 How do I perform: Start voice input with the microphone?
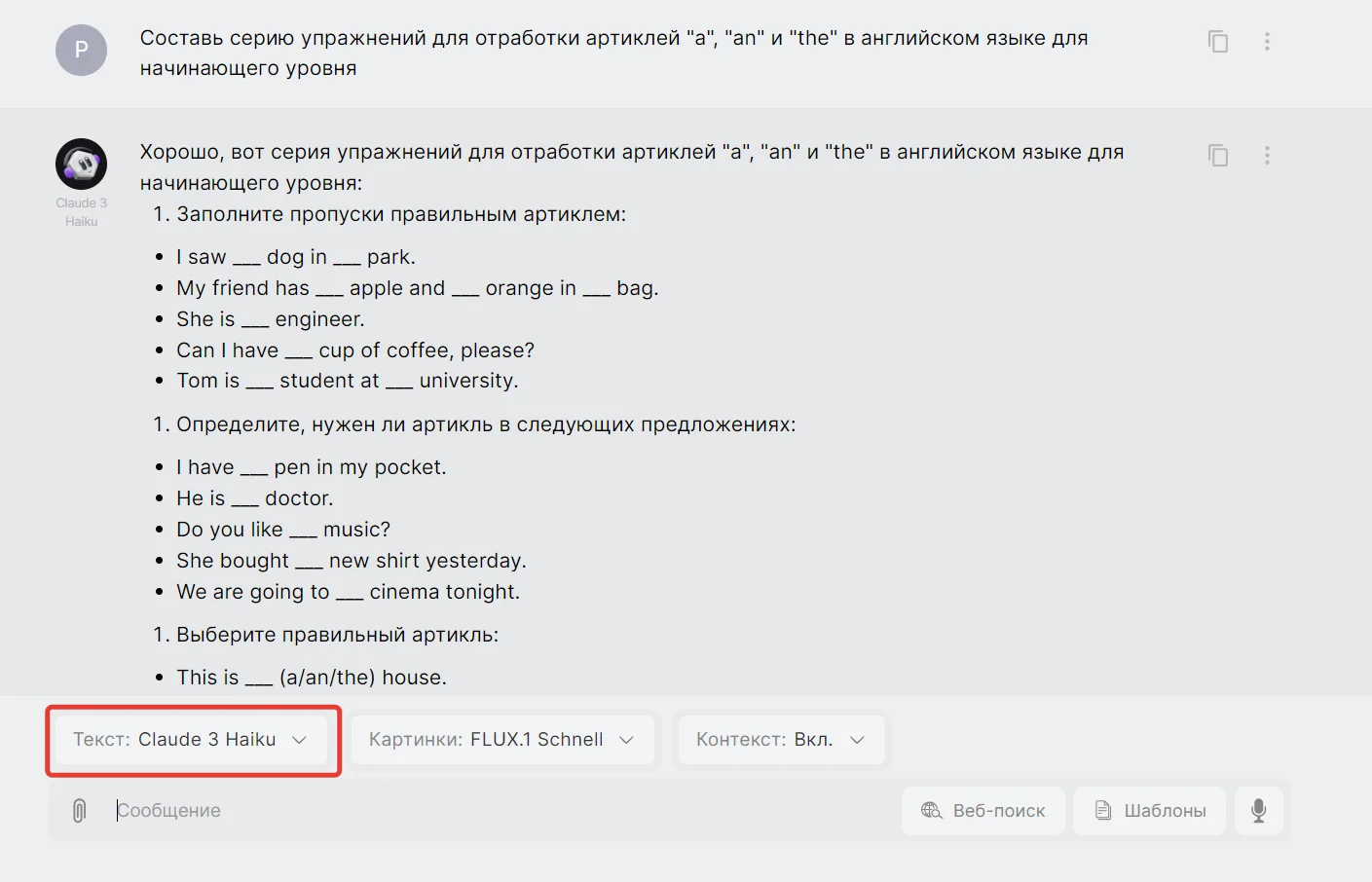1258,810
